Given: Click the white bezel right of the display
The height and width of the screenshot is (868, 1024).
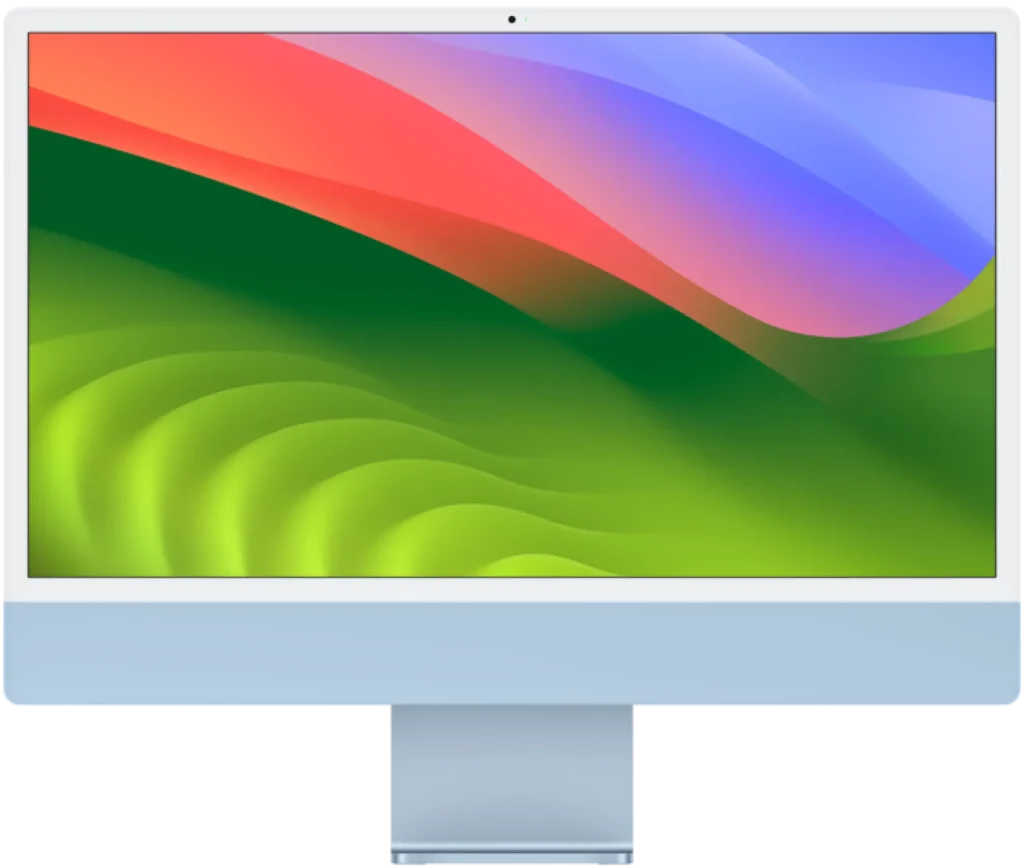Looking at the screenshot, I should (1009, 300).
